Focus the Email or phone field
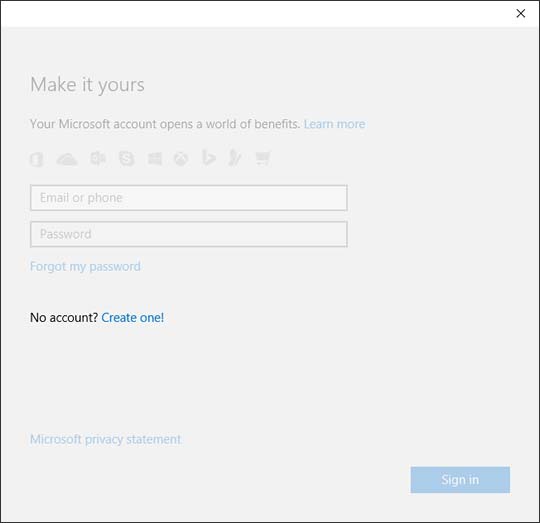The height and width of the screenshot is (523, 540). point(189,198)
